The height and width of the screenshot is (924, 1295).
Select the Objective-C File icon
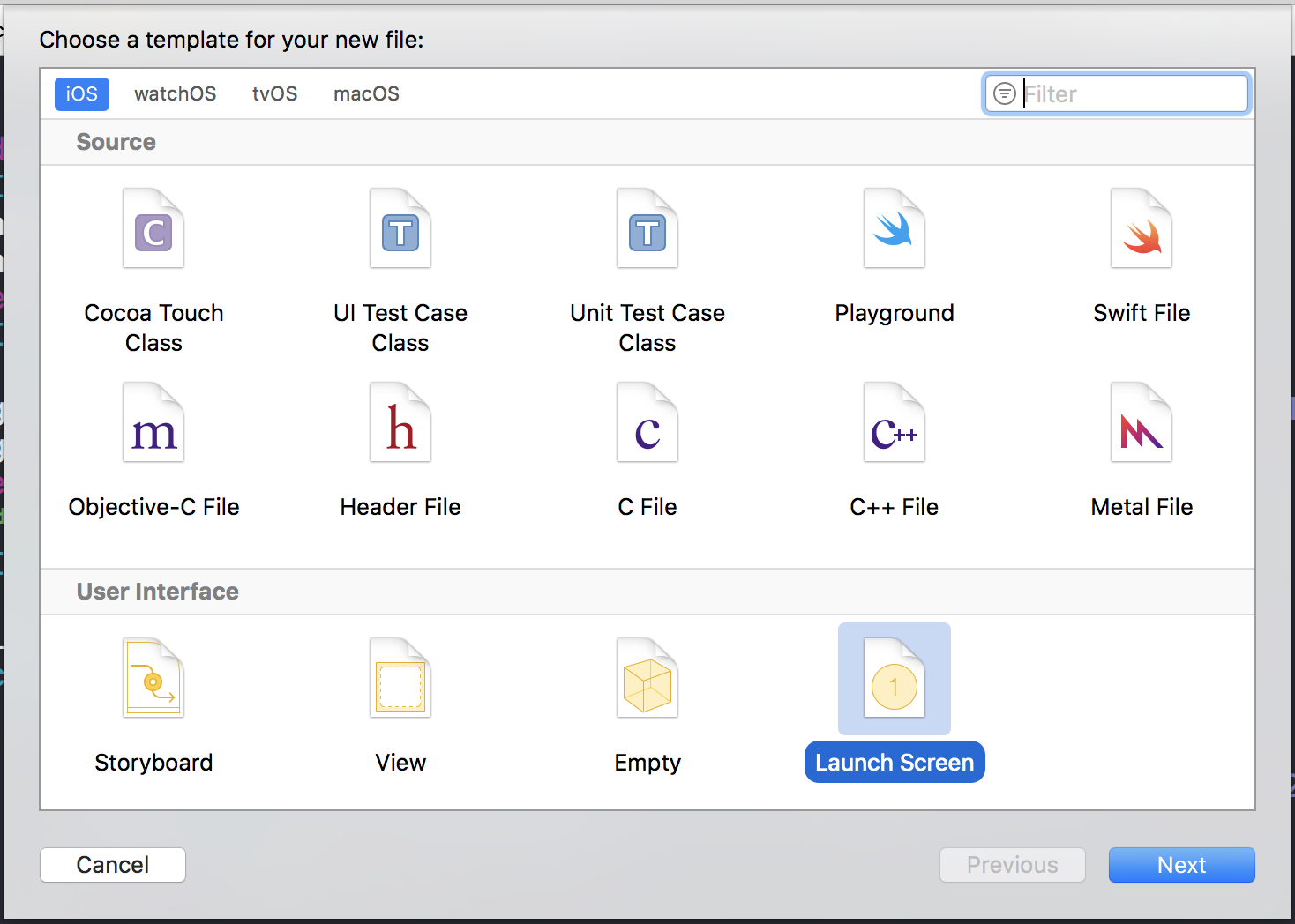[153, 422]
